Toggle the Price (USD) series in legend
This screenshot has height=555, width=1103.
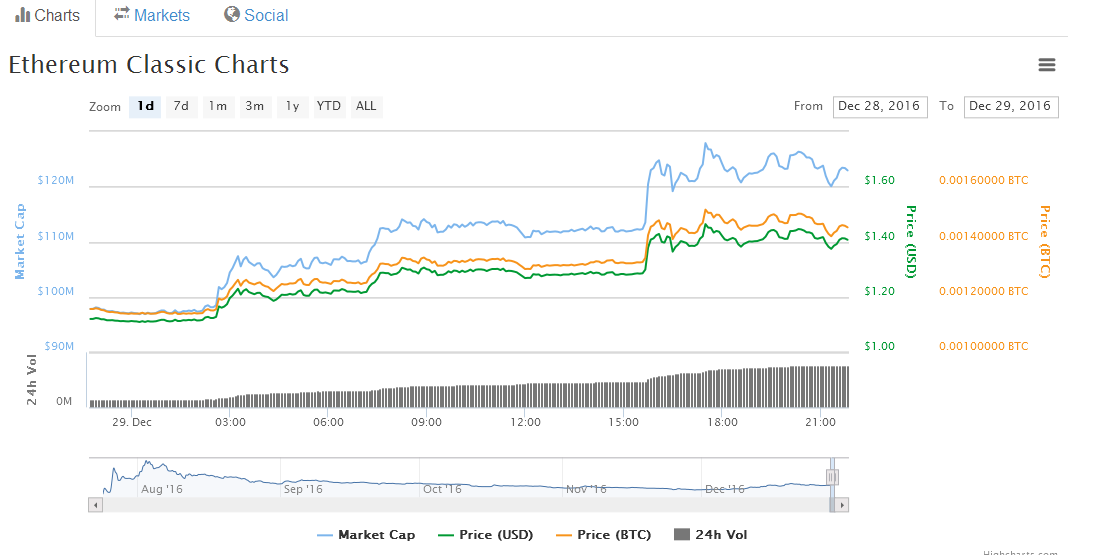pyautogui.click(x=485, y=535)
